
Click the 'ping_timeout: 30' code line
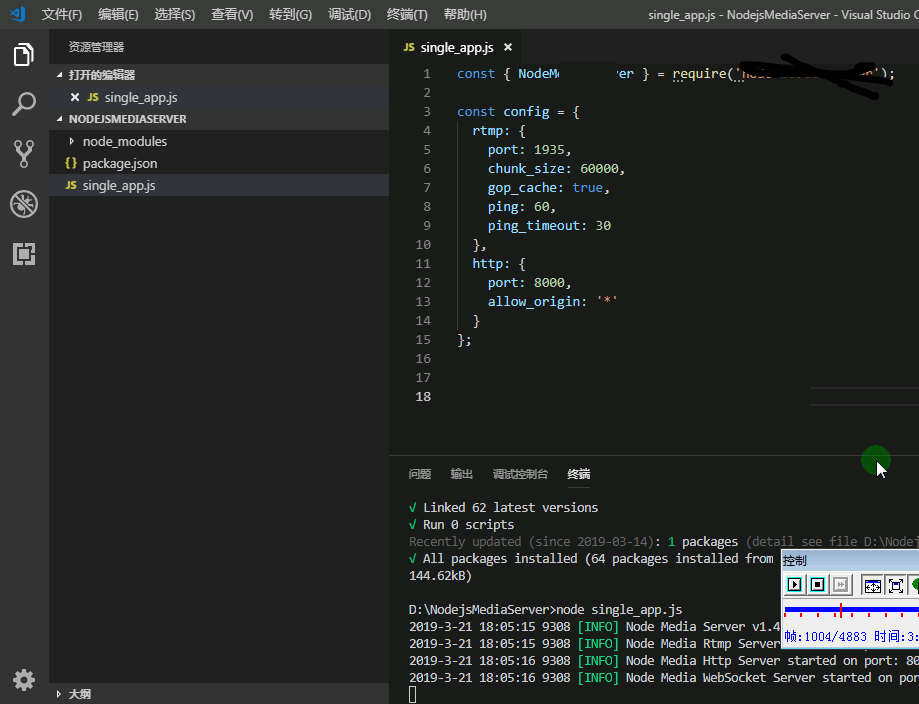click(549, 226)
